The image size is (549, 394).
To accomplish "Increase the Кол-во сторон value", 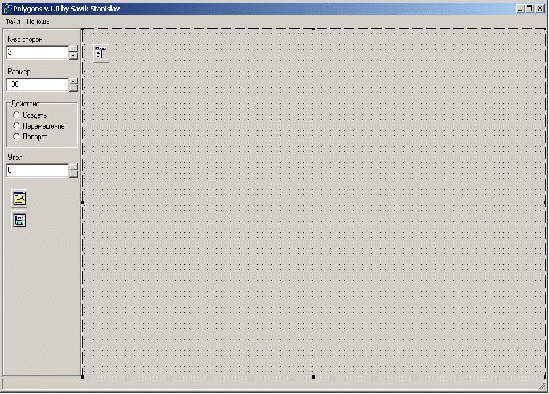I will pyautogui.click(x=73, y=49).
